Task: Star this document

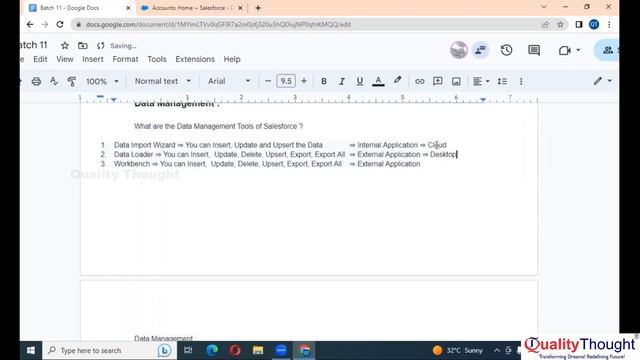Action: pyautogui.click(x=64, y=45)
